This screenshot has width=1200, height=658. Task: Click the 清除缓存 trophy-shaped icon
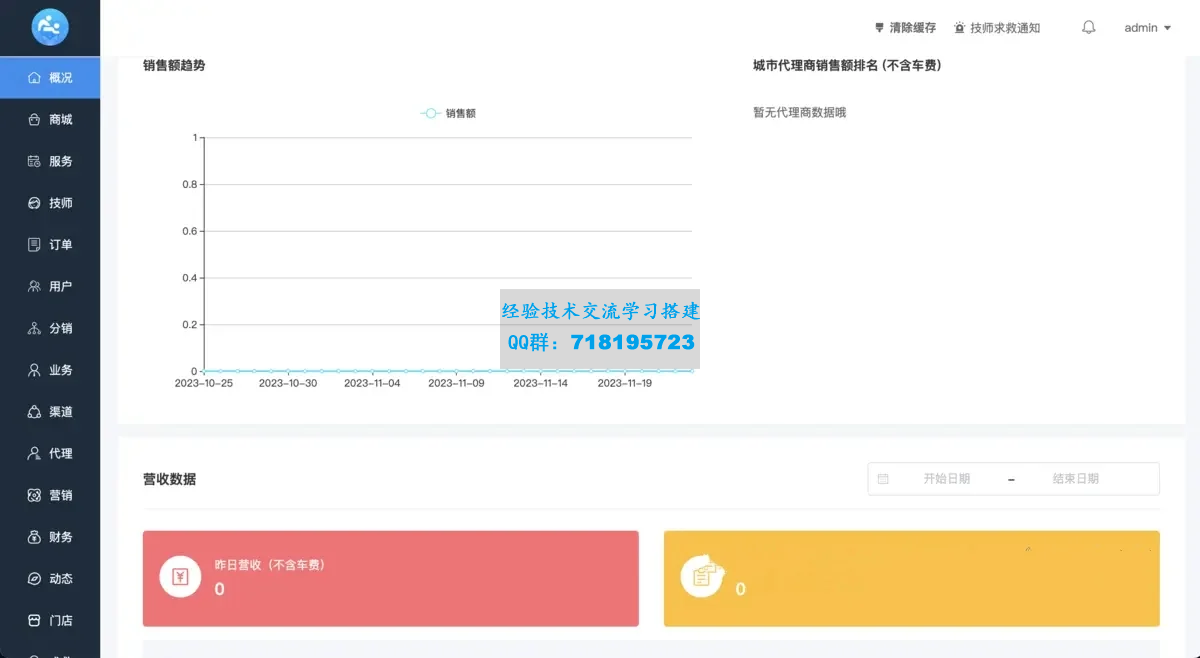tap(880, 28)
